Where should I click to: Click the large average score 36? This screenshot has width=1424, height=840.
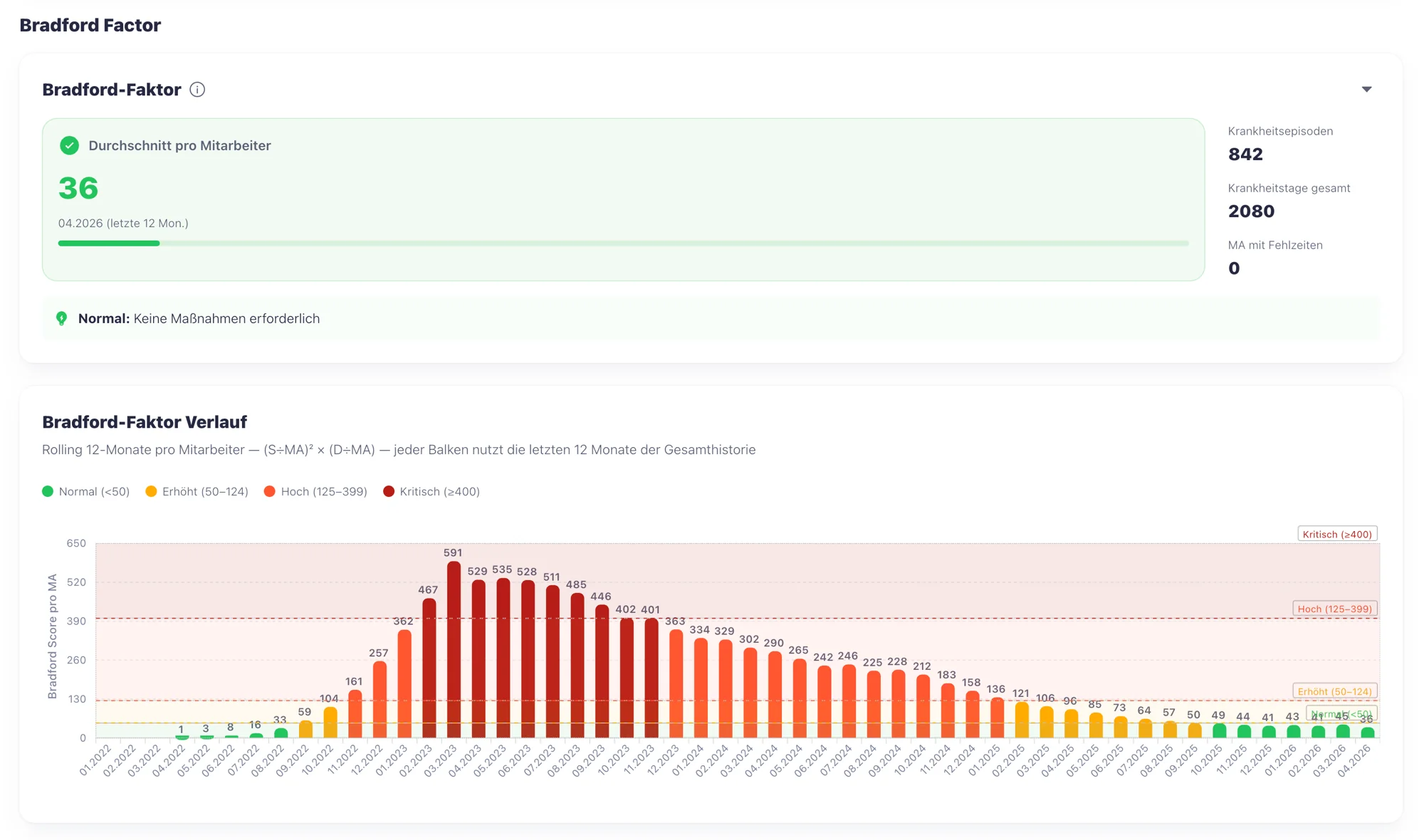tap(78, 189)
